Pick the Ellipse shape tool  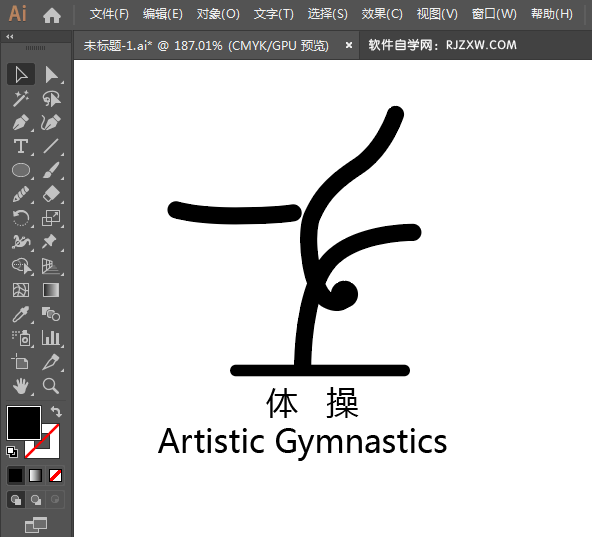pyautogui.click(x=21, y=170)
